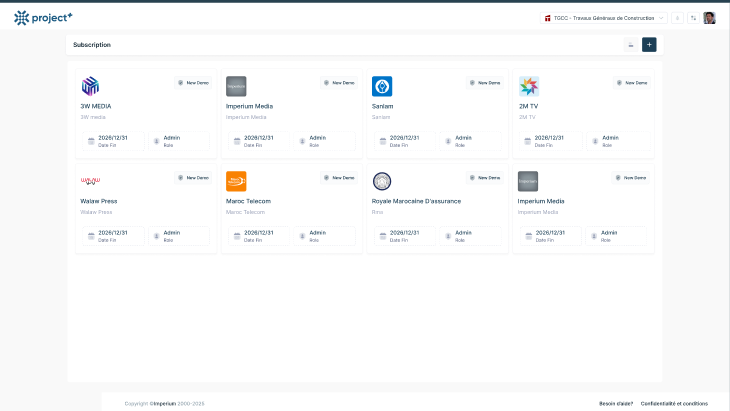Click the Maroc Telecom orange logo
730x411 pixels.
point(236,181)
